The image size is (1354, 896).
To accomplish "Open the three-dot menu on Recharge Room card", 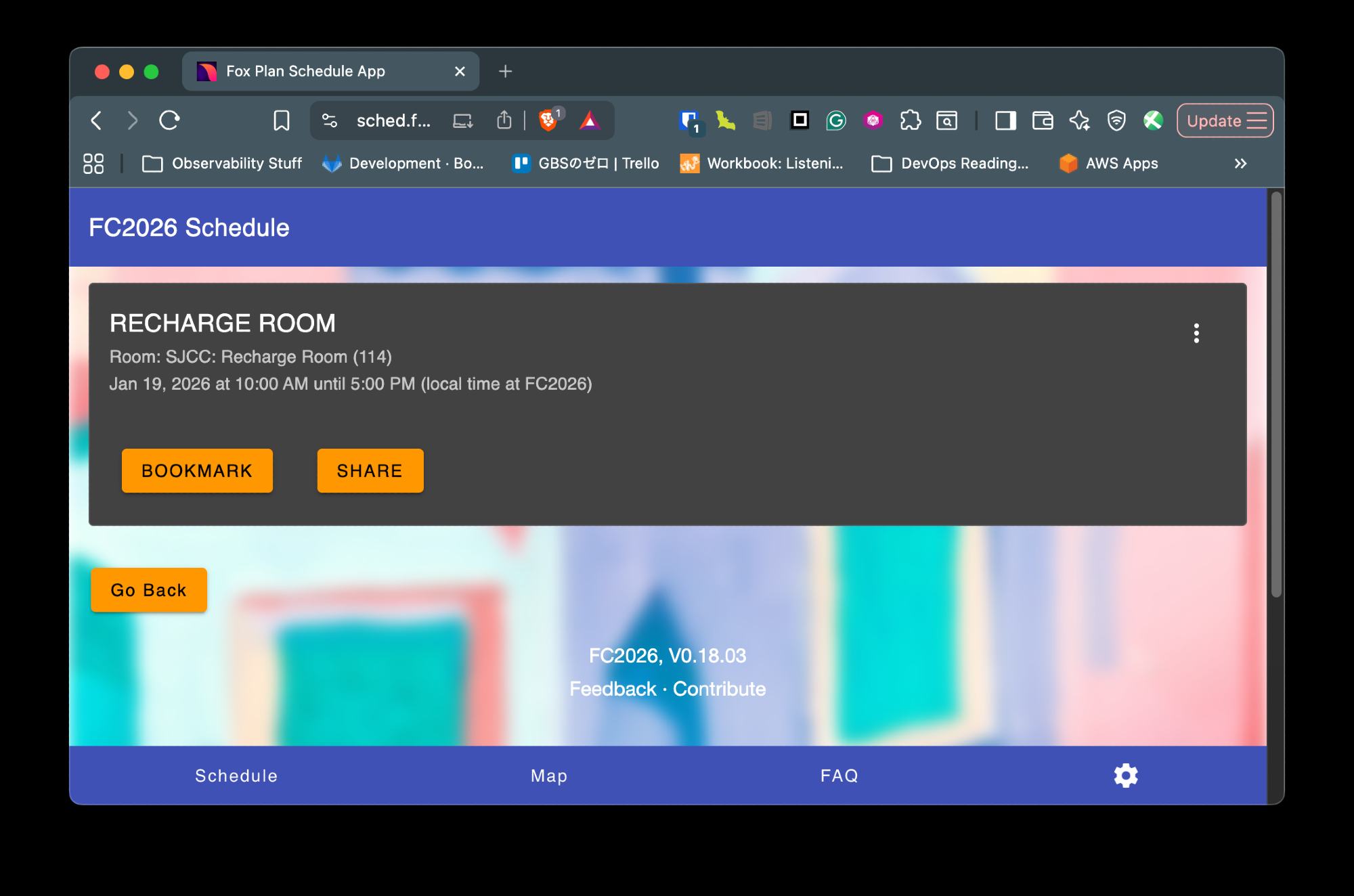I will [1196, 333].
